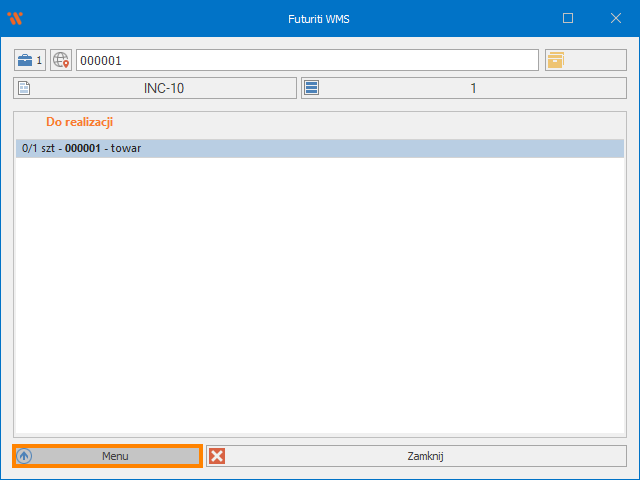The image size is (640, 480).
Task: Focus the code input field containing 000001
Action: [307, 60]
